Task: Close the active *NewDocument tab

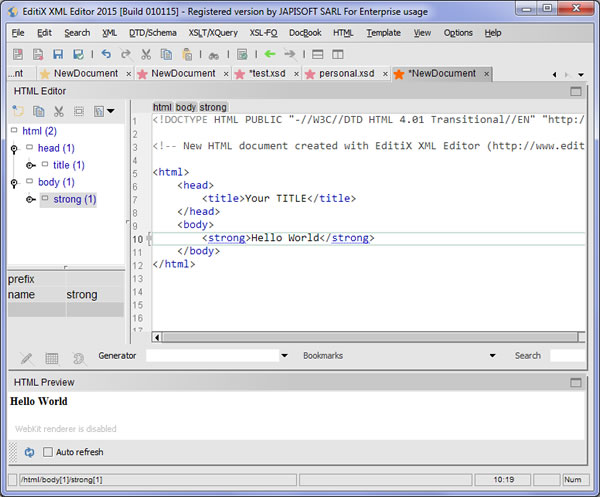Action: click(x=486, y=74)
